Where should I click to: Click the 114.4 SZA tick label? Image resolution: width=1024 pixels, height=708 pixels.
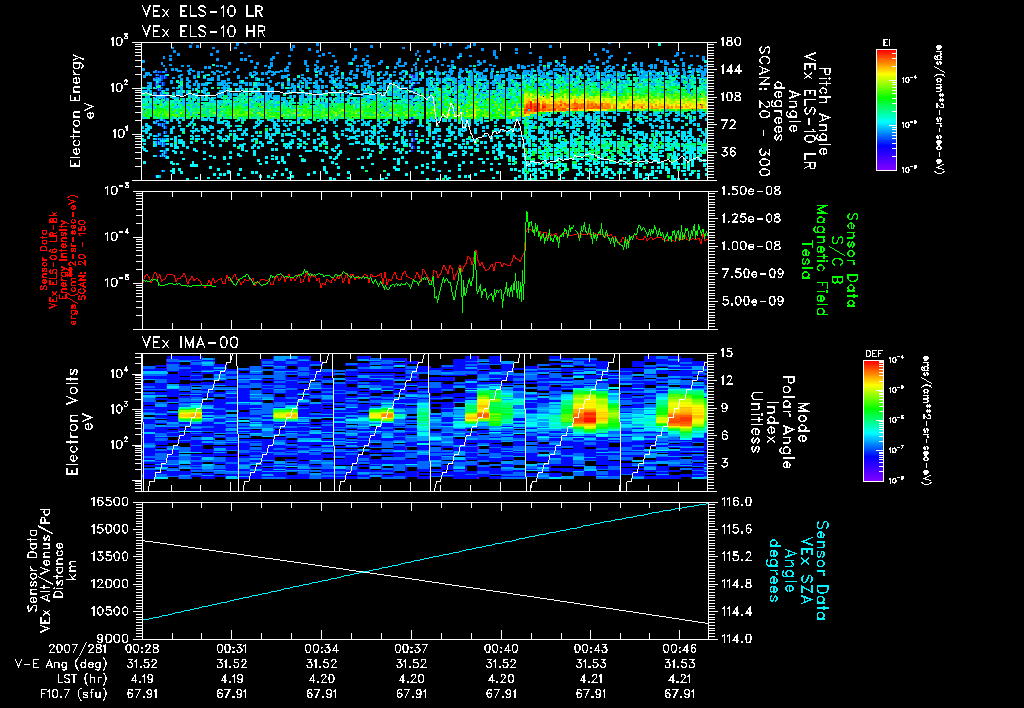[735, 611]
